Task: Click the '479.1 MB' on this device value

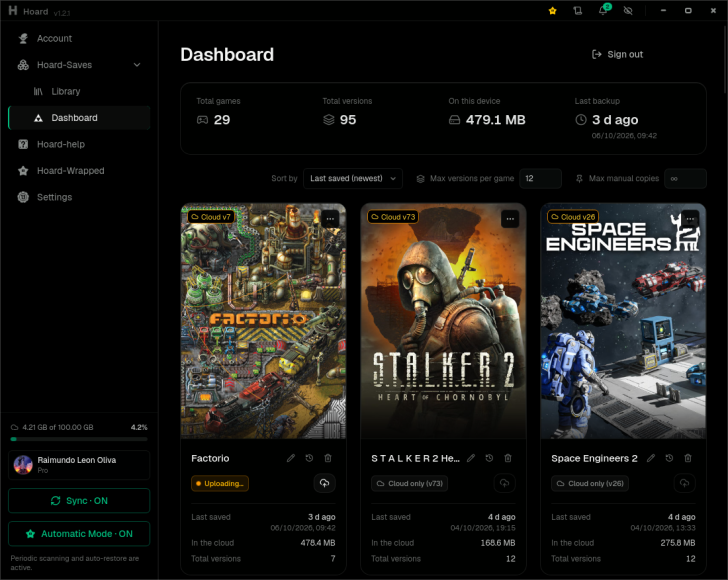Action: 495,120
